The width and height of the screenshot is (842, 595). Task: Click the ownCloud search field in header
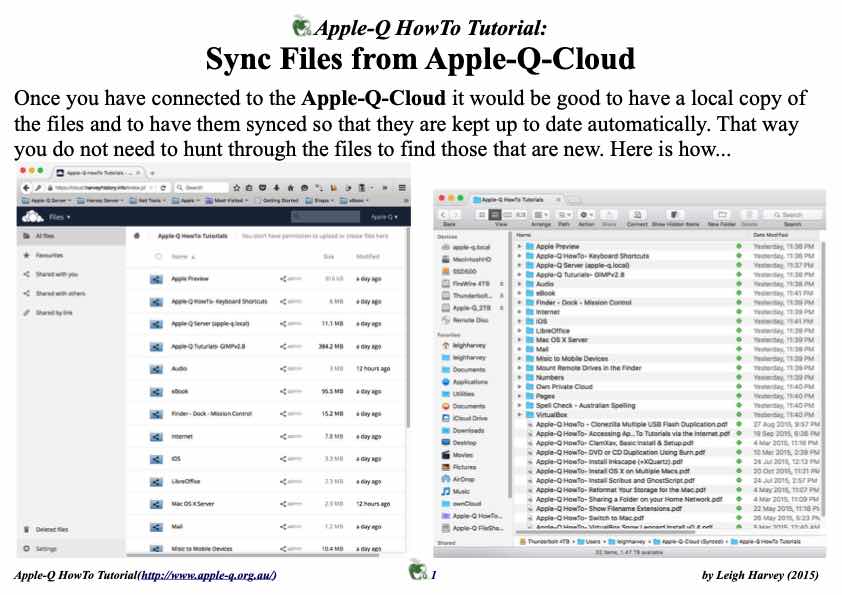click(325, 217)
